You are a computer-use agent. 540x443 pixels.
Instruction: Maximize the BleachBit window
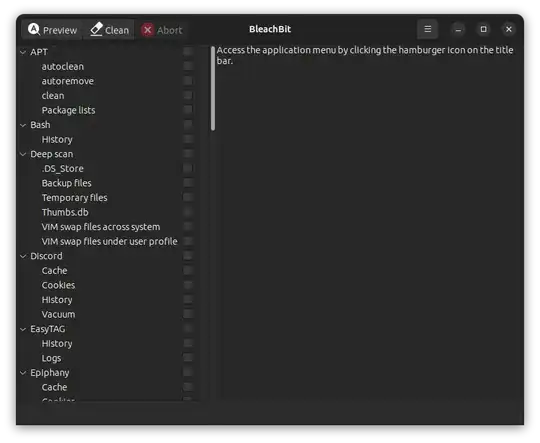(484, 30)
